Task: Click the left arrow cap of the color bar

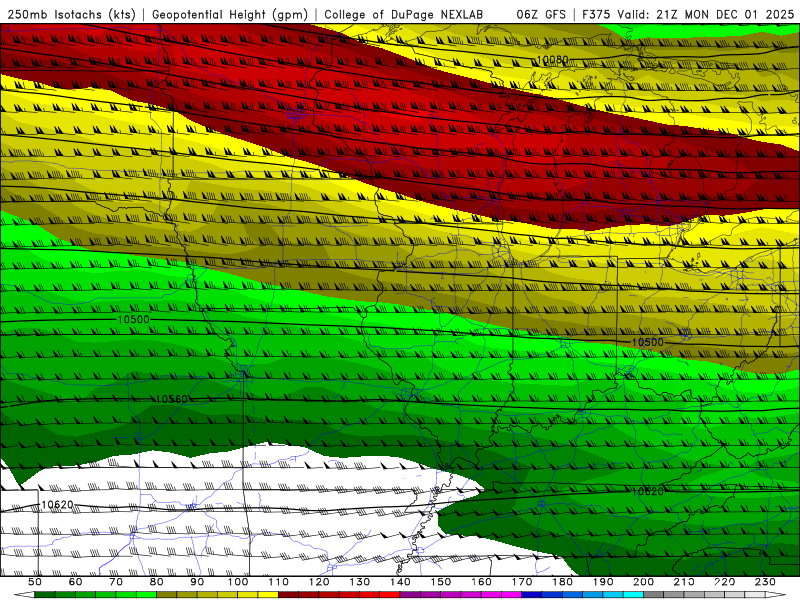Action: [24, 594]
